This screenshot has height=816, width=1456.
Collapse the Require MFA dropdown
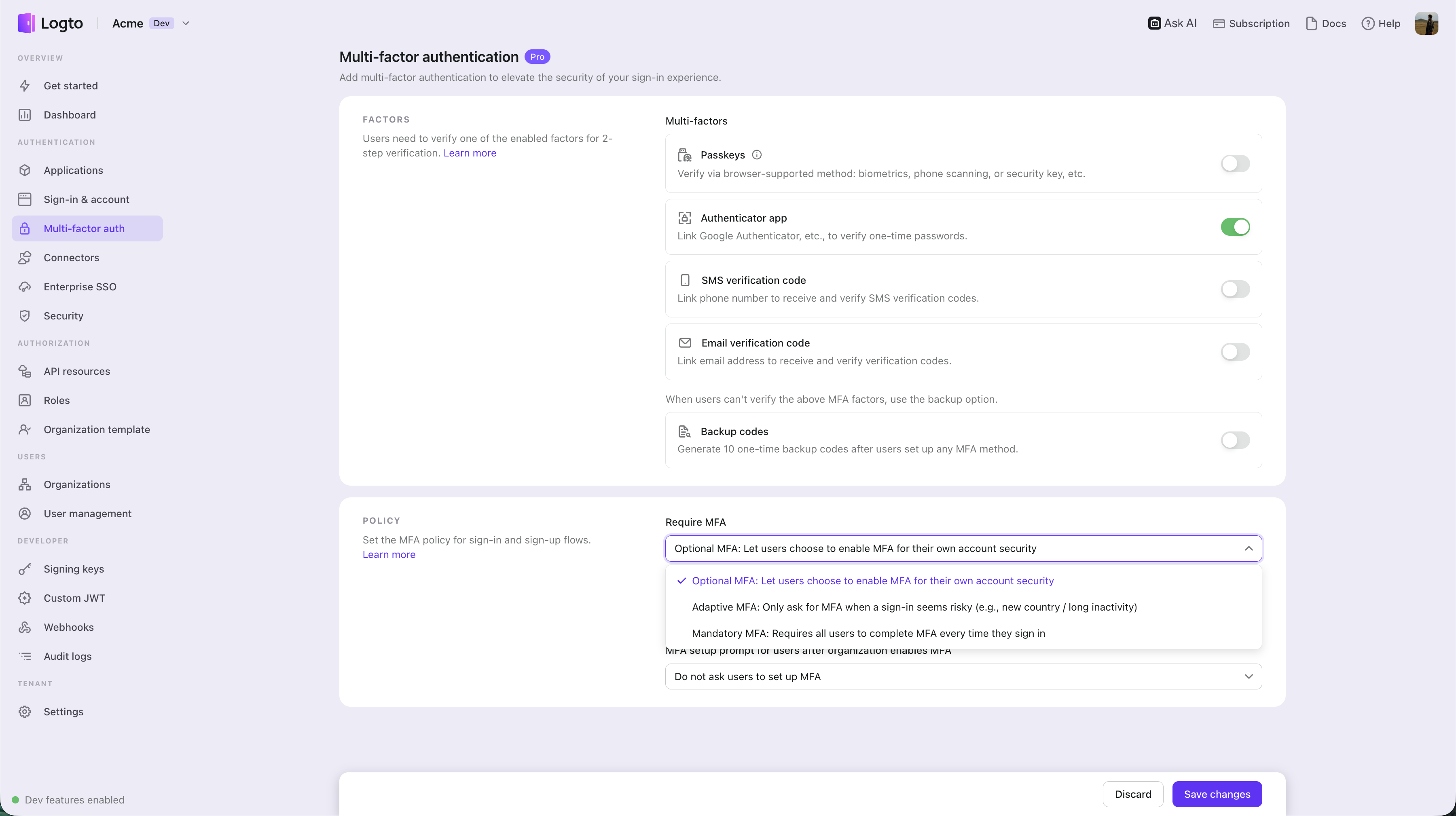click(x=1249, y=549)
